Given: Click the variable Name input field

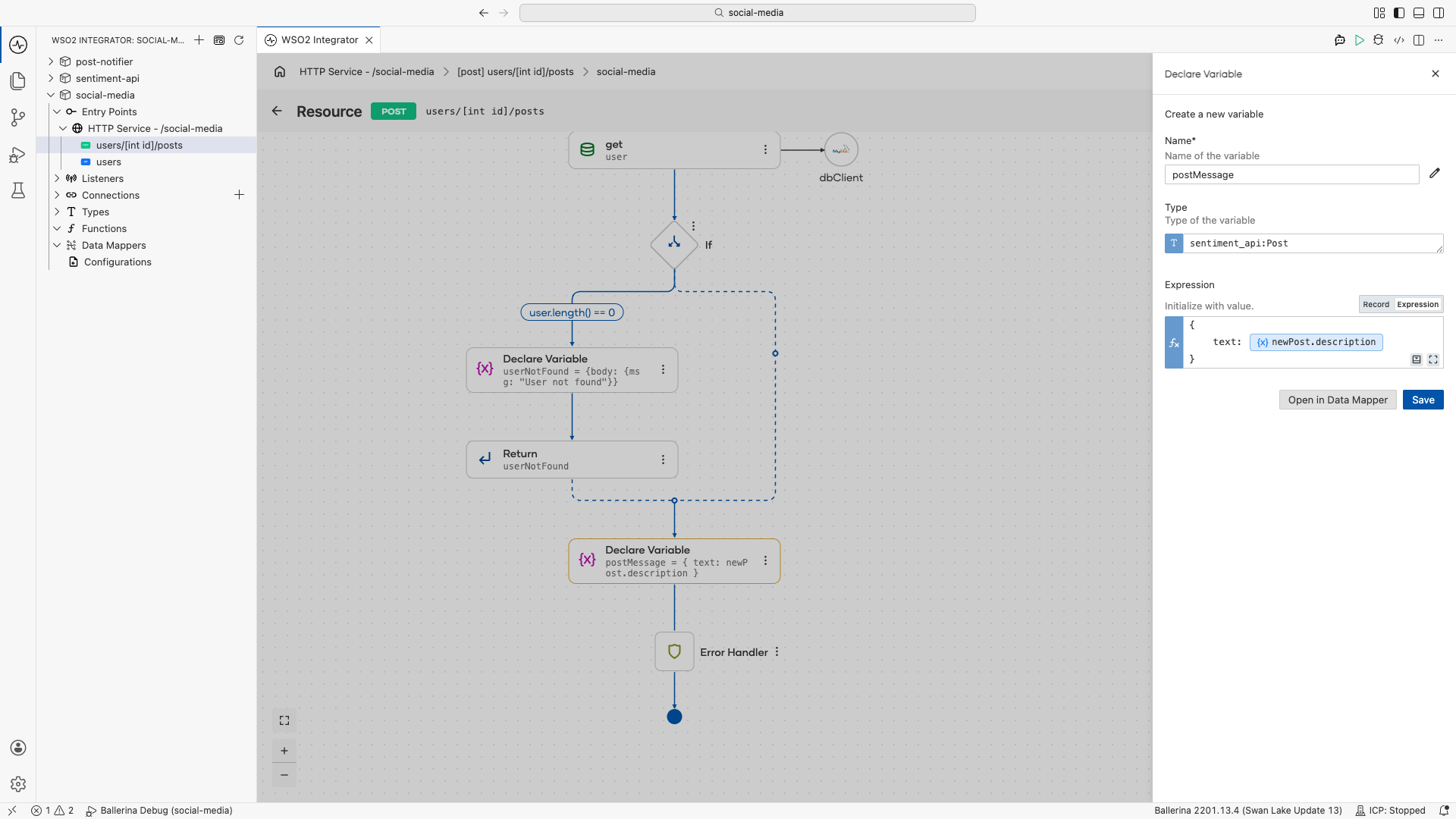Looking at the screenshot, I should 1291,174.
